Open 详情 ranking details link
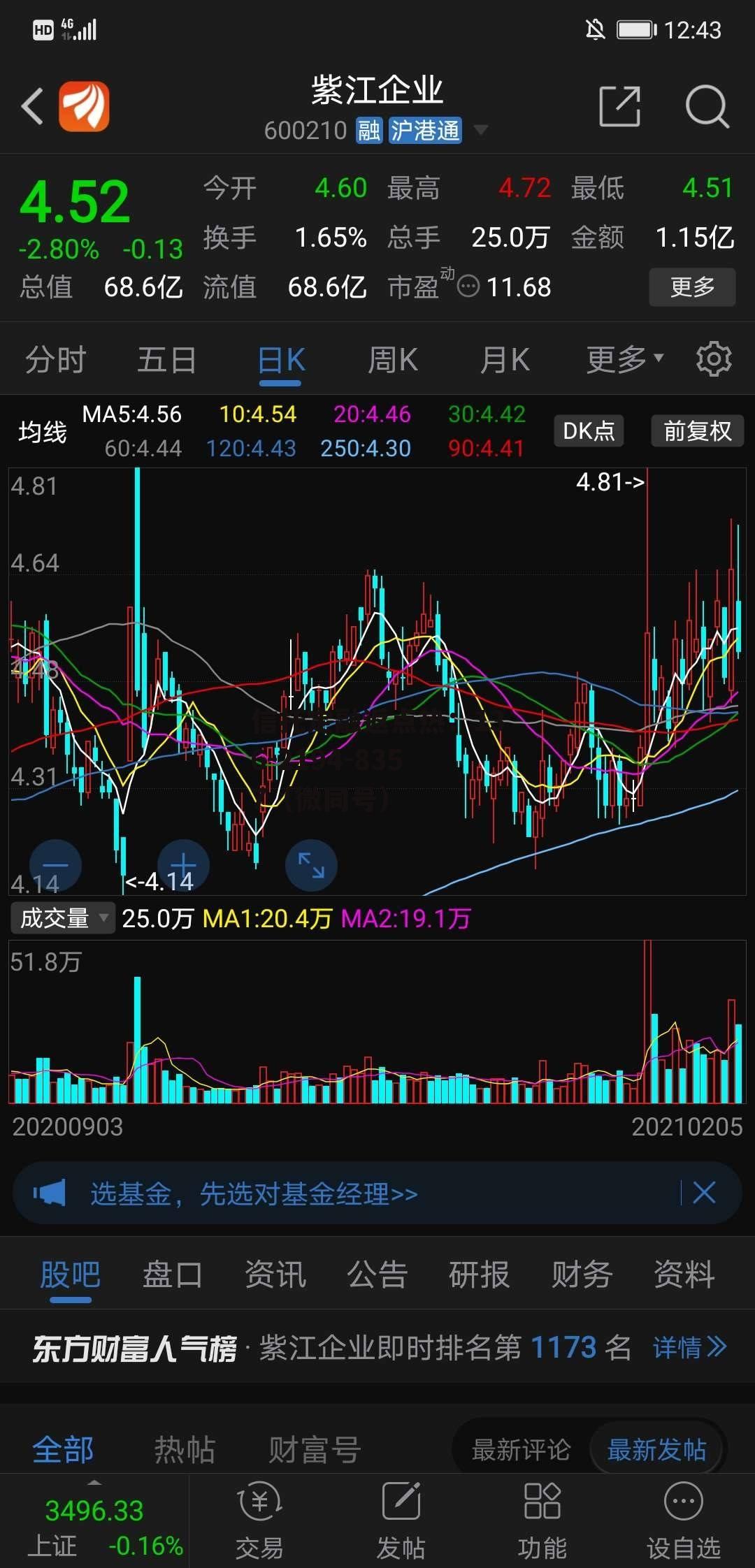Screen dimensions: 755x1568 click(x=690, y=1347)
